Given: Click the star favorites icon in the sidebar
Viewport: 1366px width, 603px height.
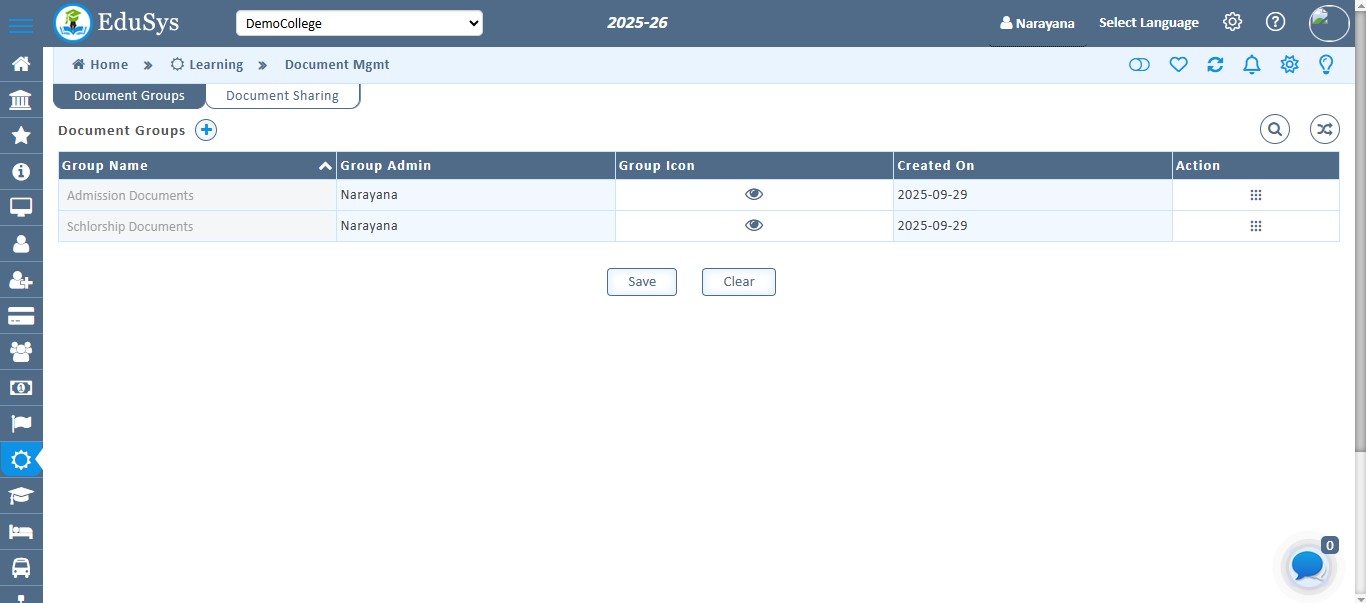Looking at the screenshot, I should pyautogui.click(x=21, y=135).
